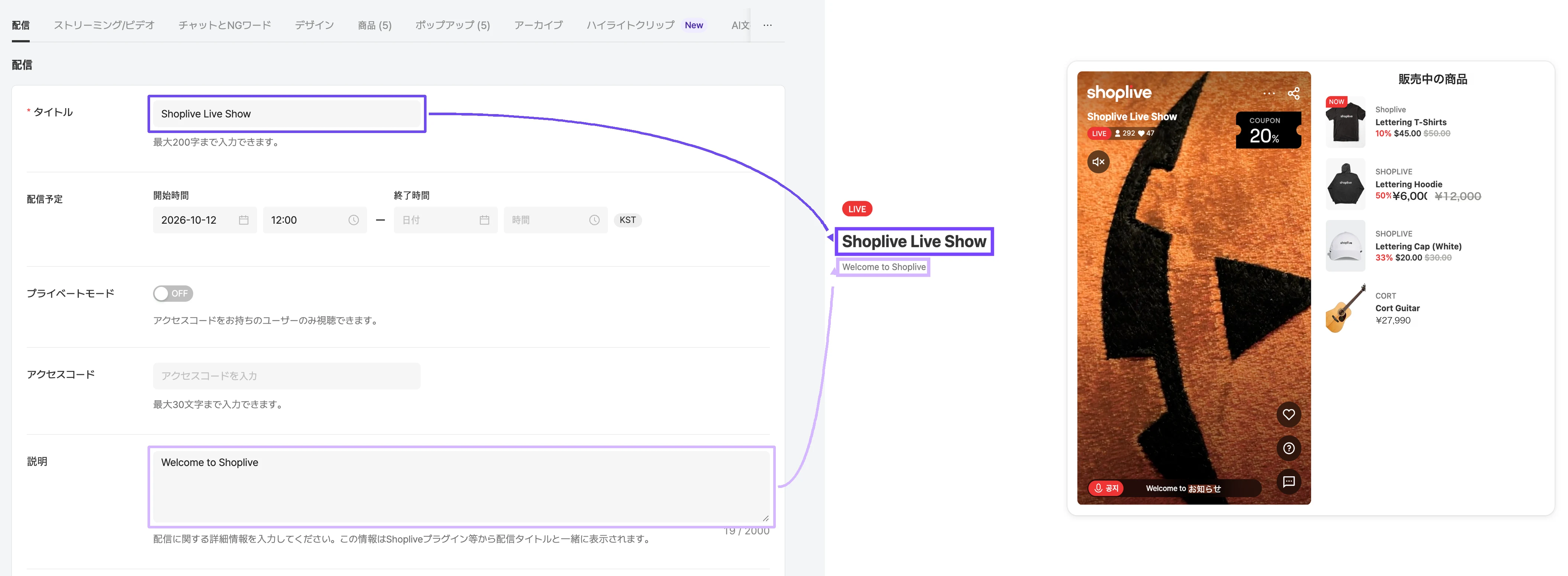The width and height of the screenshot is (1568, 576).
Task: Open the start date calendar icon
Action: point(243,220)
